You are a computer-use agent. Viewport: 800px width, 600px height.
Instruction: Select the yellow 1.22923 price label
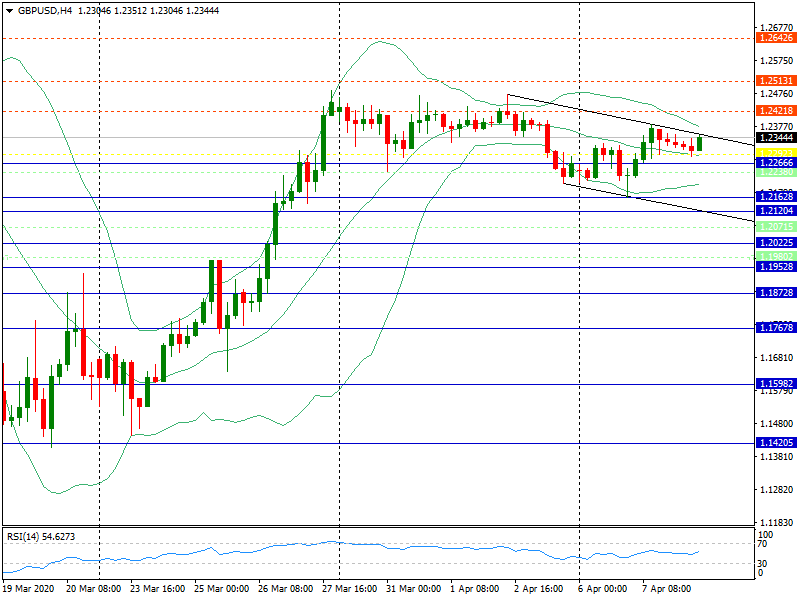click(776, 153)
